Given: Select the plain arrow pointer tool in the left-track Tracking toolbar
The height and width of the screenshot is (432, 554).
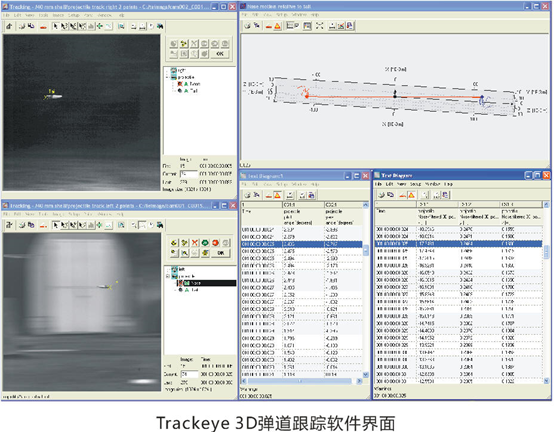Looking at the screenshot, I should [55, 225].
